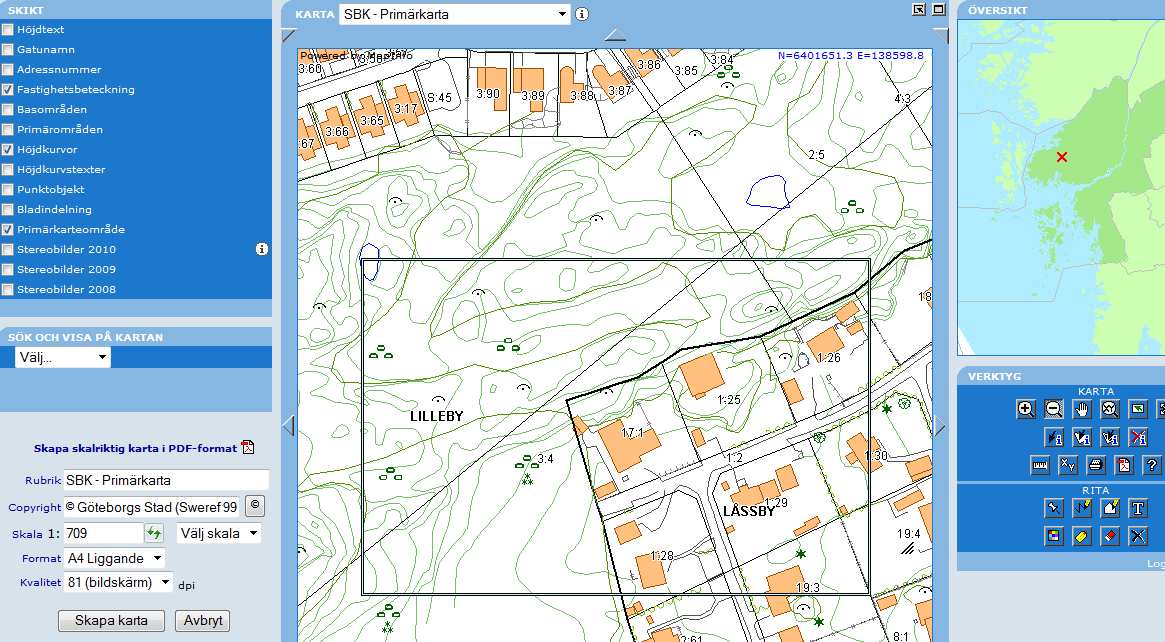The height and width of the screenshot is (642, 1165).
Task: Pan map north with top arrow
Action: 615,35
